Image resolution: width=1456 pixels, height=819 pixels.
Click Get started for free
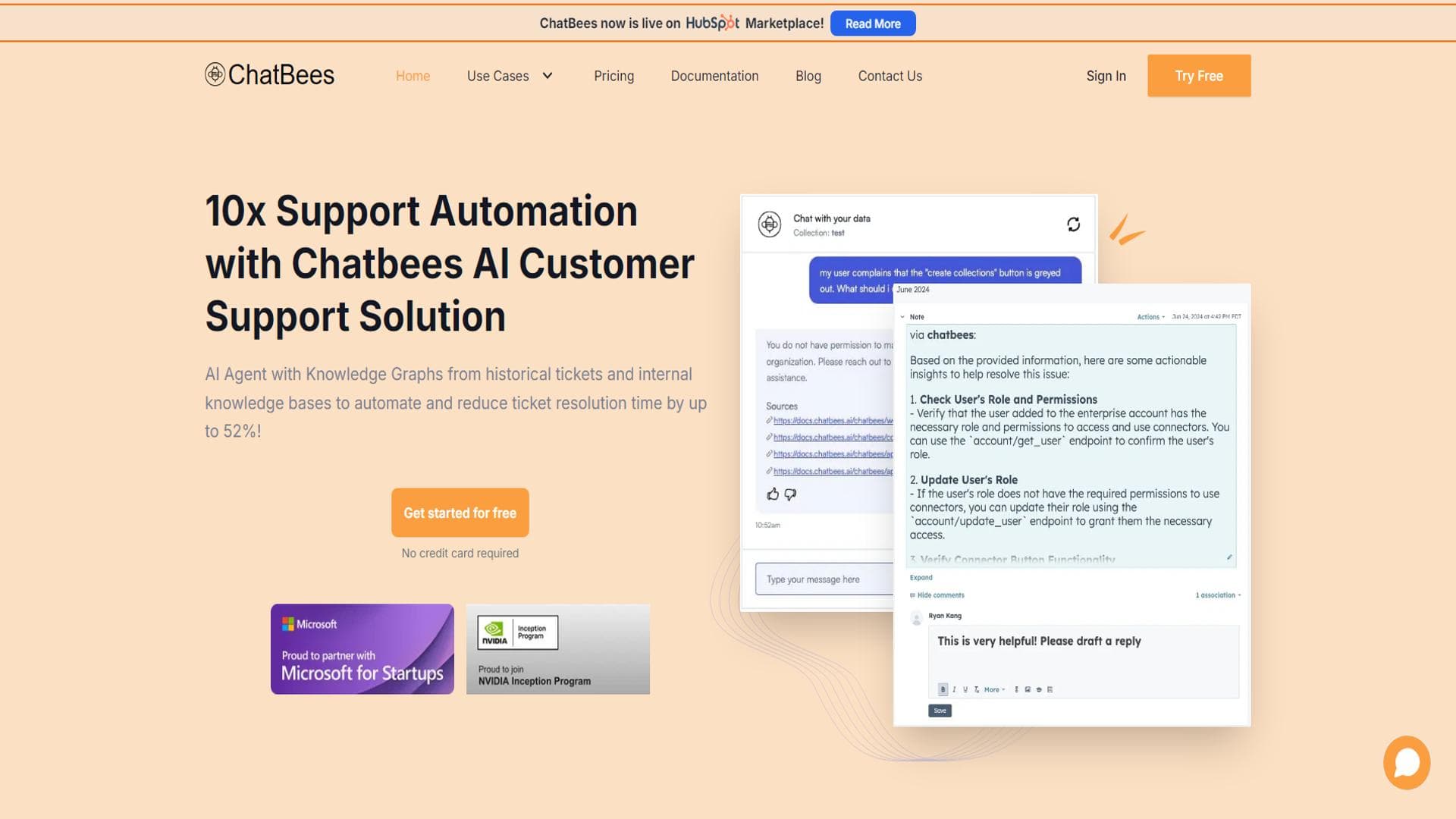click(x=460, y=513)
